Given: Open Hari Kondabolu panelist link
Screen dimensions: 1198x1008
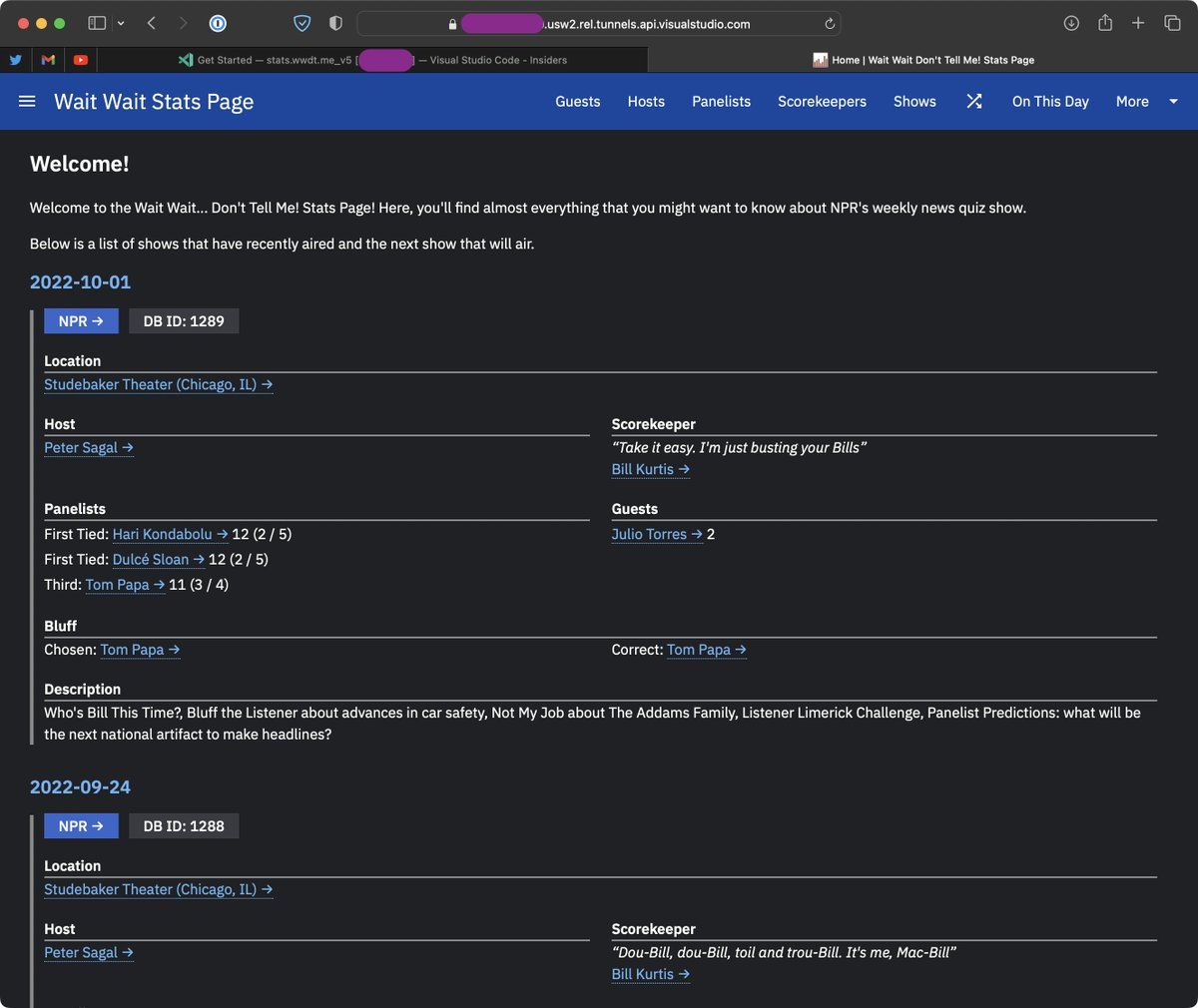Looking at the screenshot, I should tap(170, 535).
